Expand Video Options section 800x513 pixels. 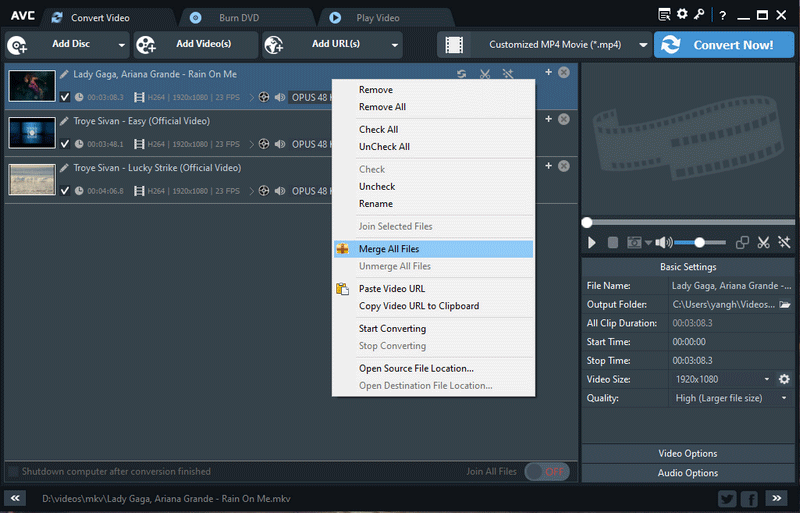688,453
